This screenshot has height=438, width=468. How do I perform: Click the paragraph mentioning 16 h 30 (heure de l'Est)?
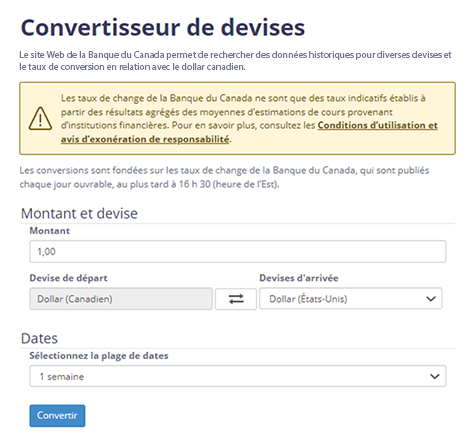coord(224,177)
